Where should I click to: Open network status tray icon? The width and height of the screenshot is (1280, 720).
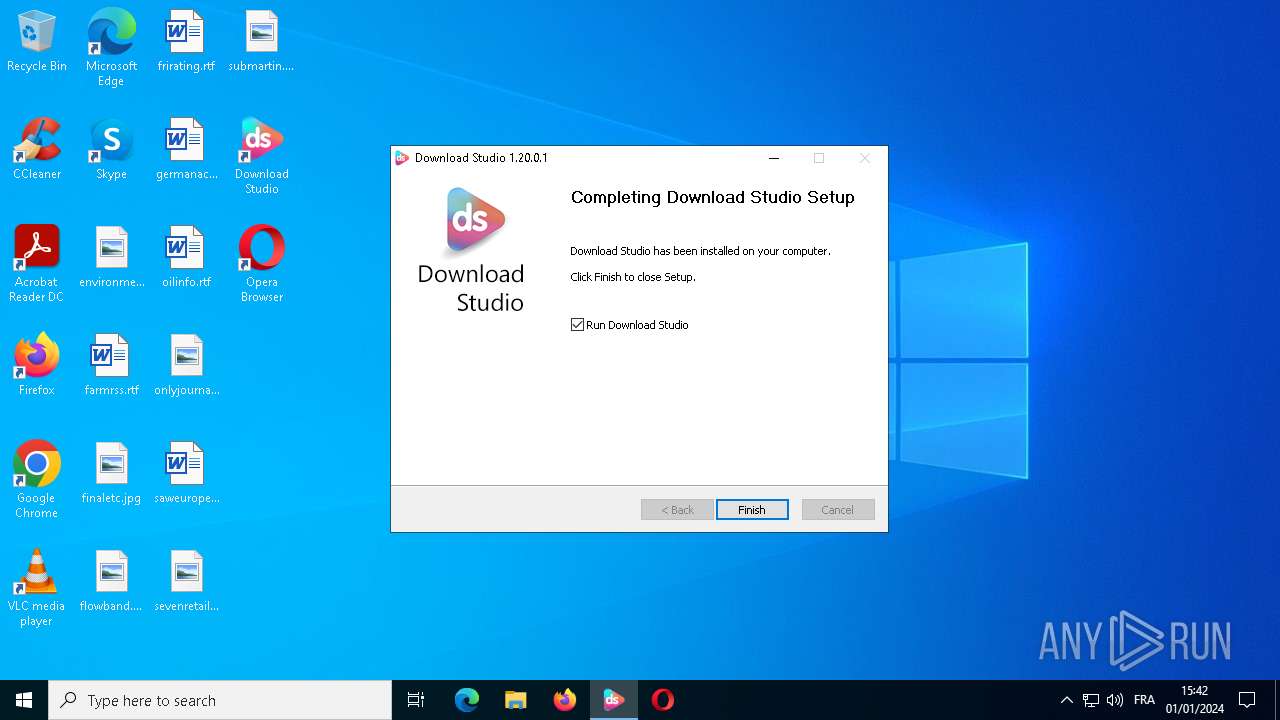tap(1091, 700)
